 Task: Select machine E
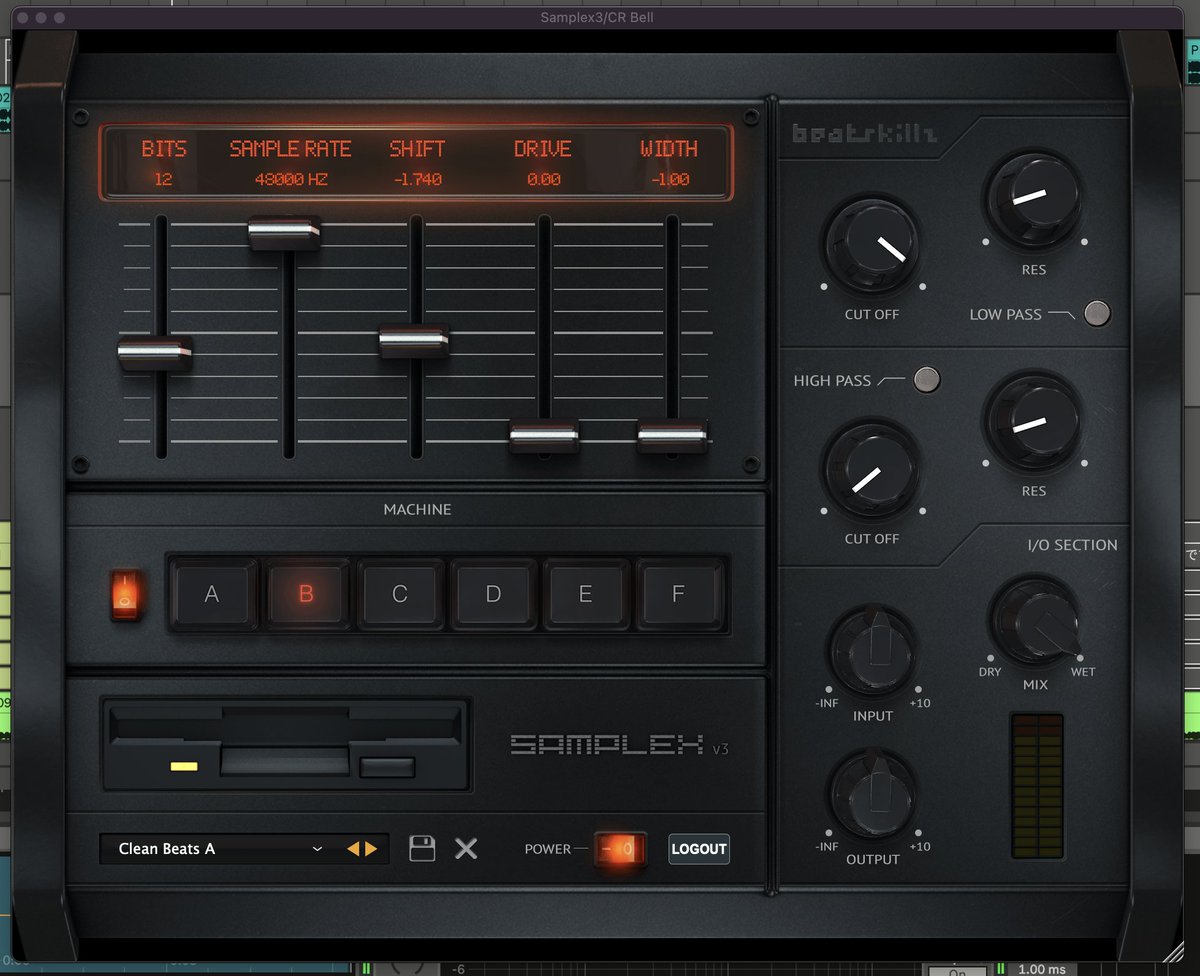(x=585, y=594)
